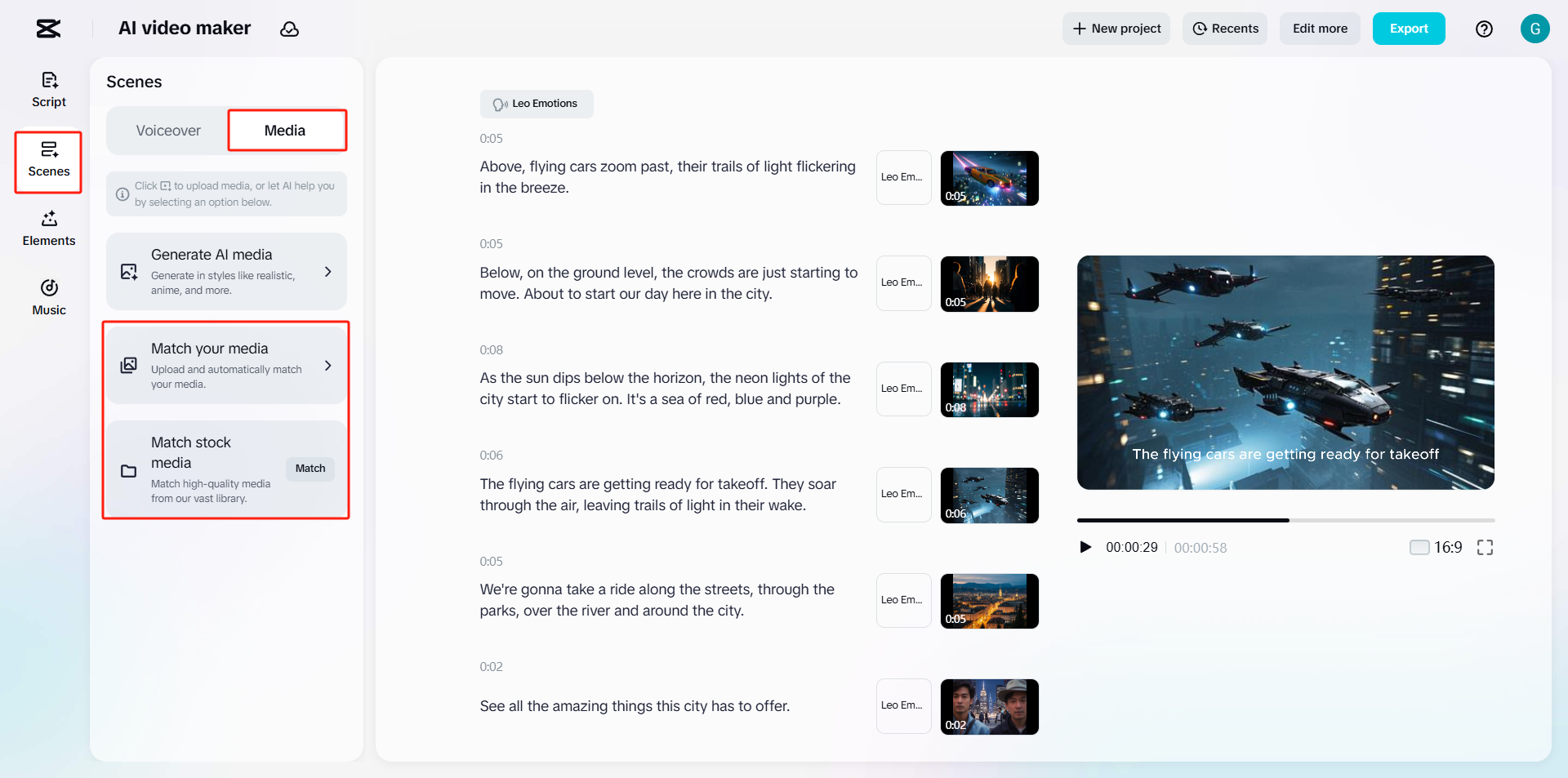Open the Recents list
Viewport: 1568px width, 778px height.
tap(1225, 29)
